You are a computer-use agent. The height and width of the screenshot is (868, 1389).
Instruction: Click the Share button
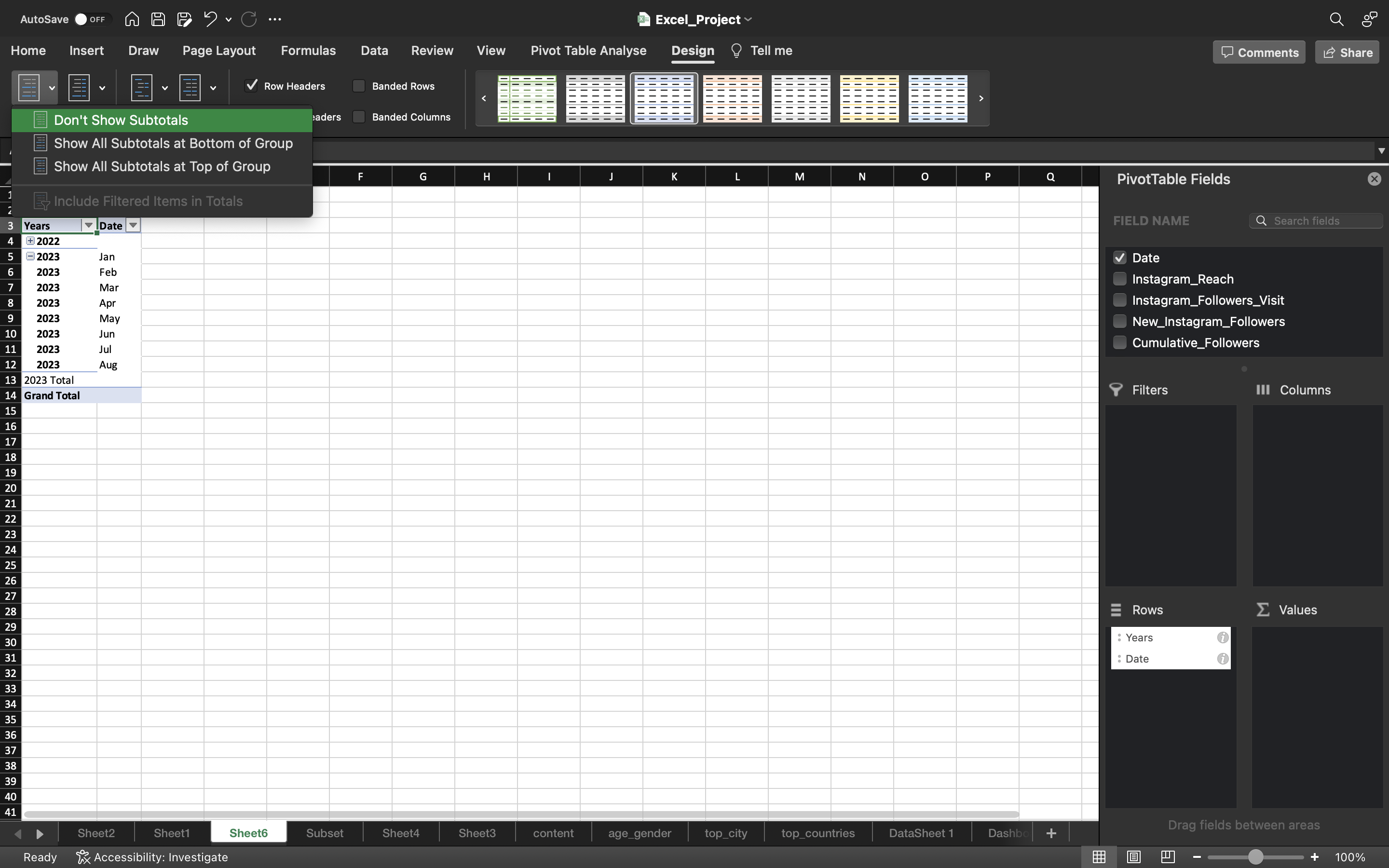pyautogui.click(x=1347, y=52)
